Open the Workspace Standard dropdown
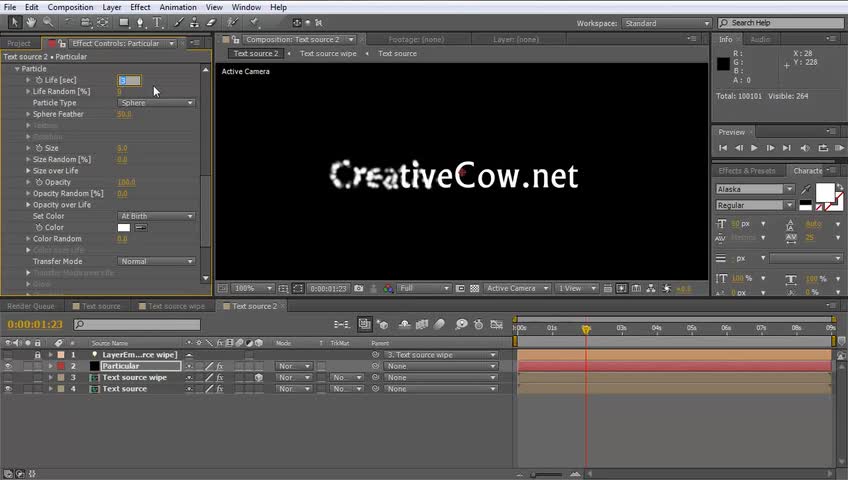 point(666,23)
